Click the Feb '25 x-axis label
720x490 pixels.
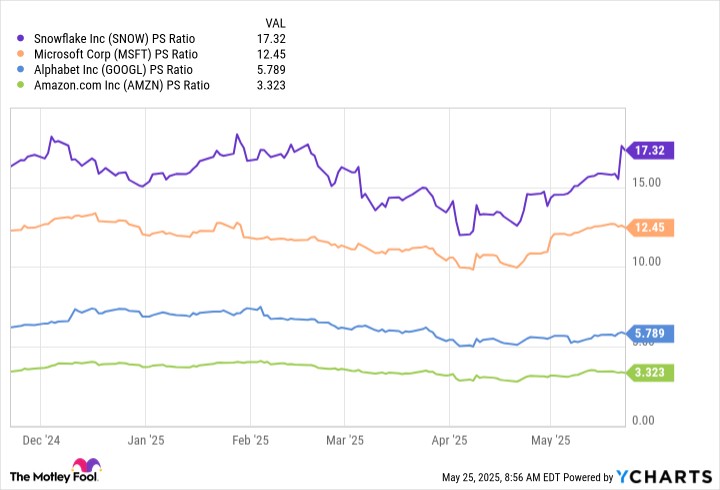250,439
